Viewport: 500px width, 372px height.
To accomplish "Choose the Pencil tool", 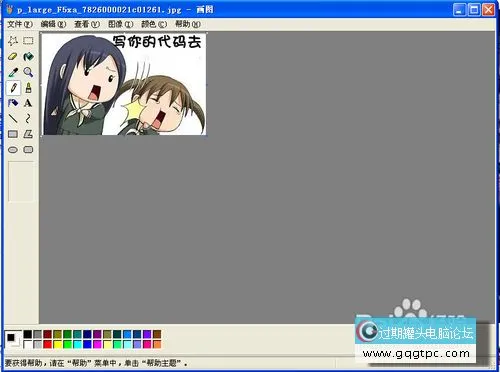I will tap(13, 88).
